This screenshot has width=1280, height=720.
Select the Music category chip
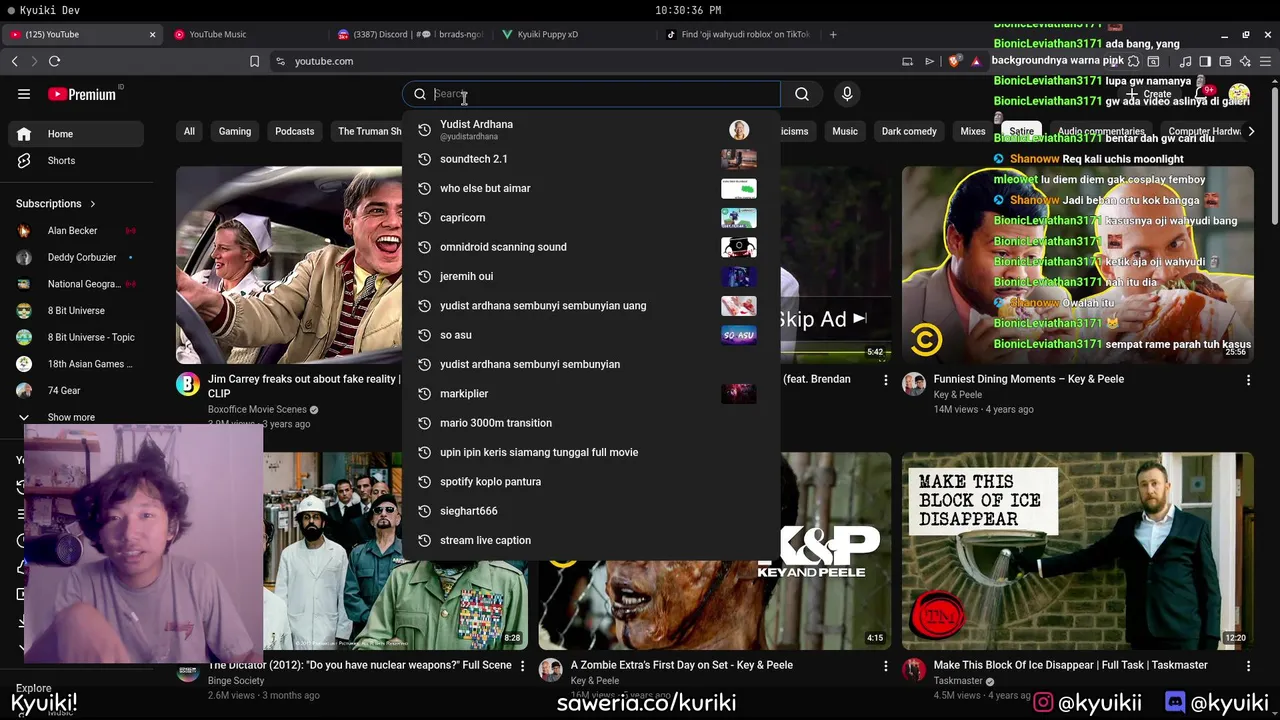[x=845, y=131]
